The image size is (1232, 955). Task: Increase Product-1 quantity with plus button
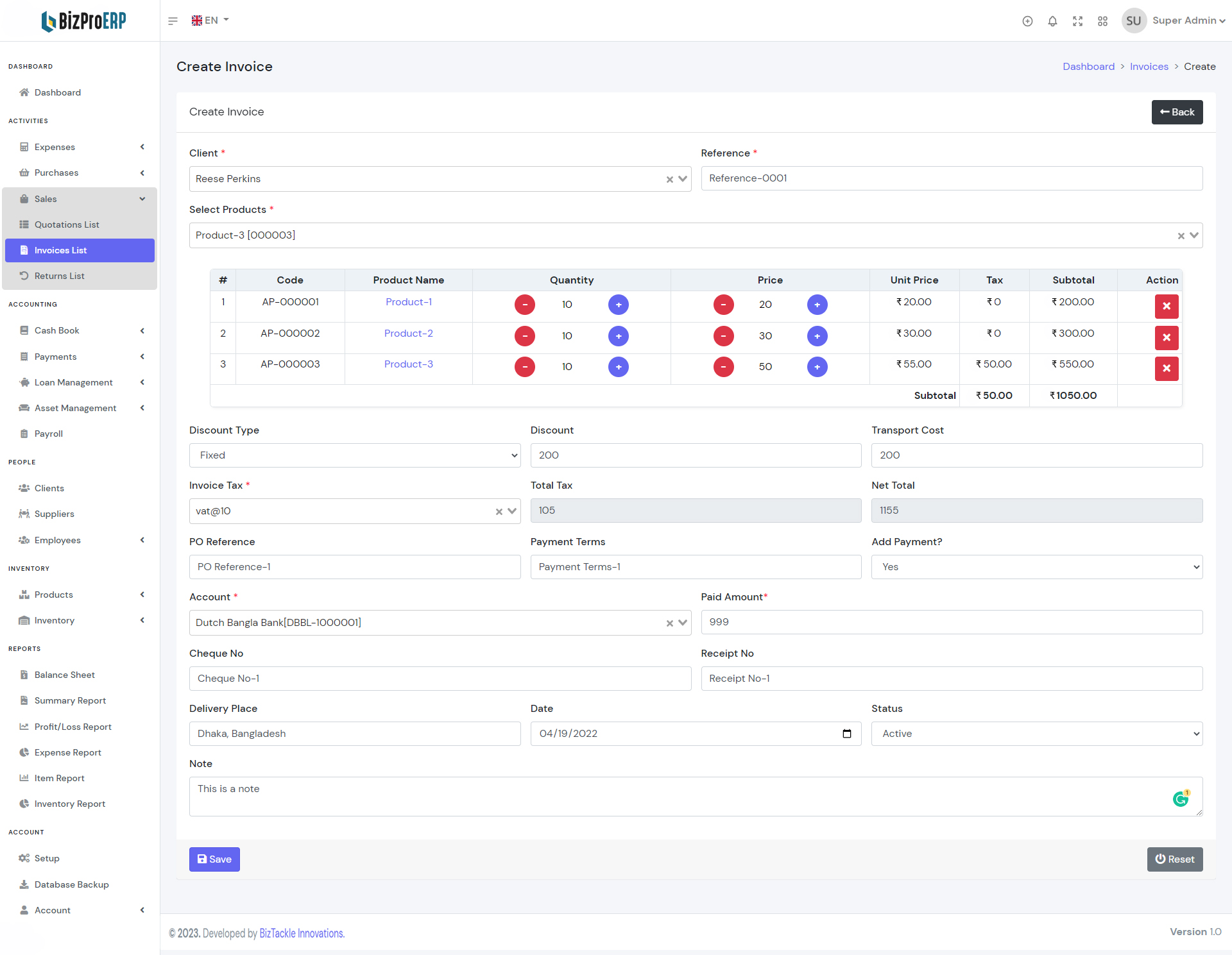tap(618, 305)
